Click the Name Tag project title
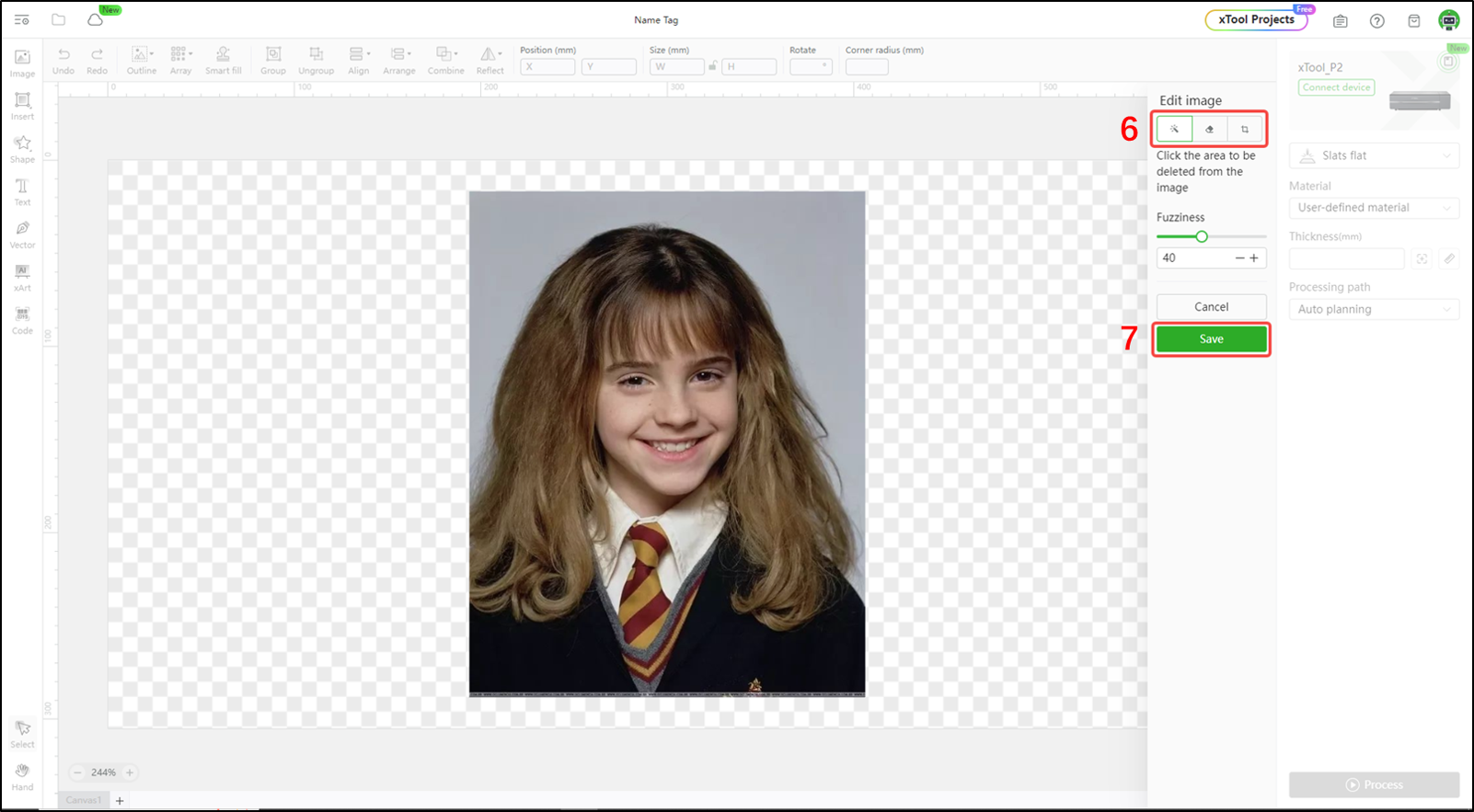The image size is (1474, 812). click(656, 19)
